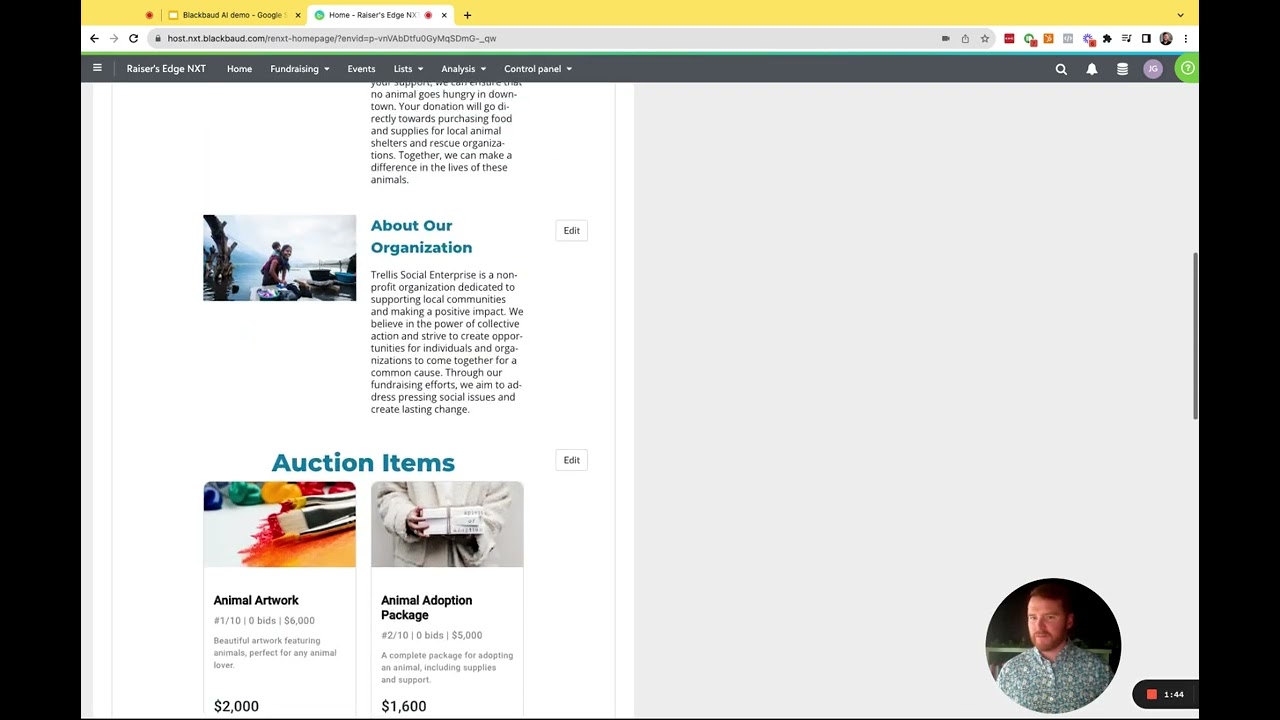The image size is (1280, 720).
Task: Click the Auction Items heading
Action: click(x=363, y=462)
